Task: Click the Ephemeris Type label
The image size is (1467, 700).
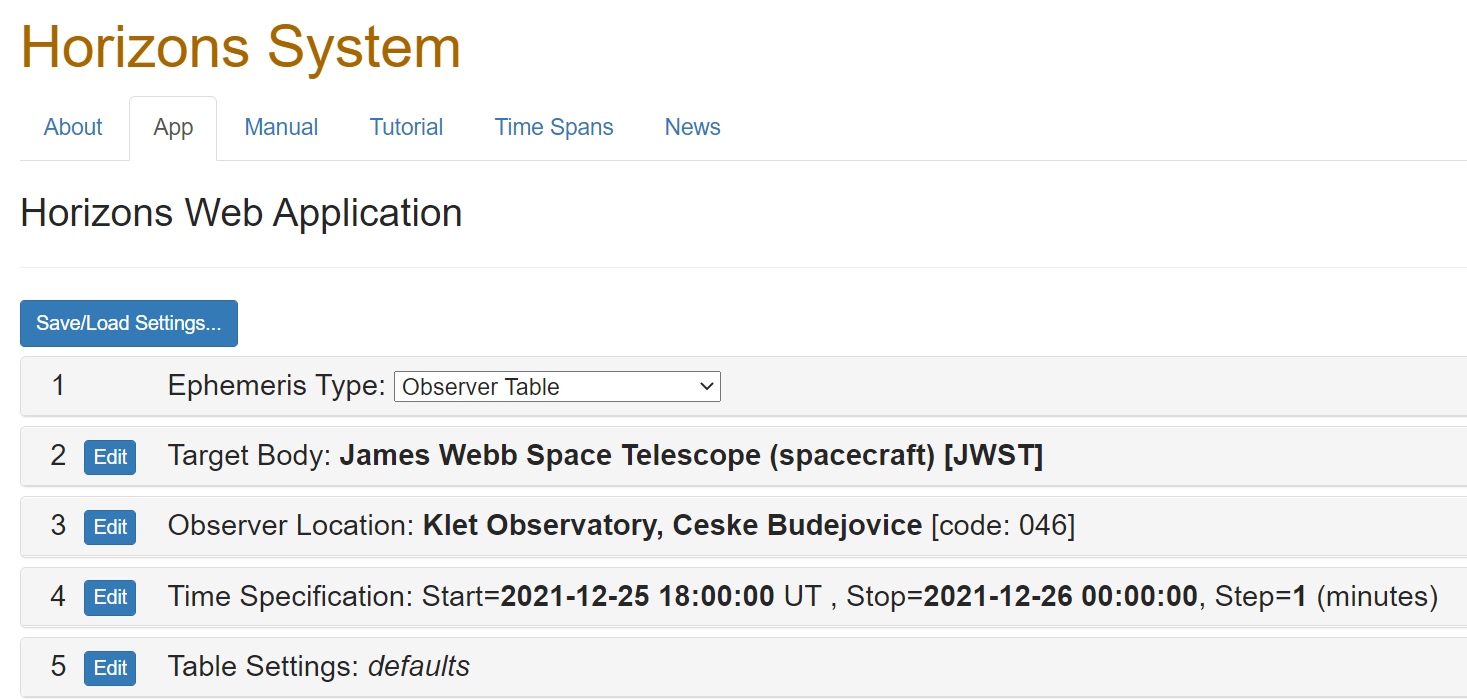Action: point(276,386)
